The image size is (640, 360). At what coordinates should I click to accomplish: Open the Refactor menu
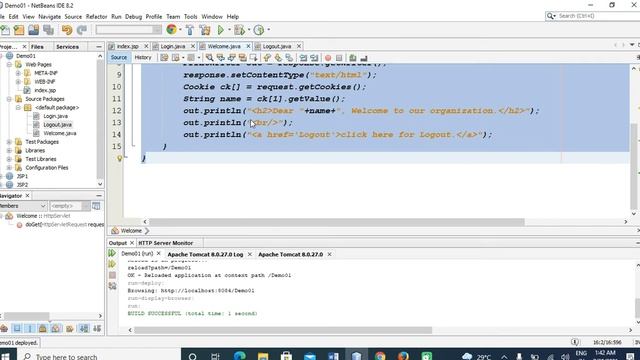pos(96,17)
